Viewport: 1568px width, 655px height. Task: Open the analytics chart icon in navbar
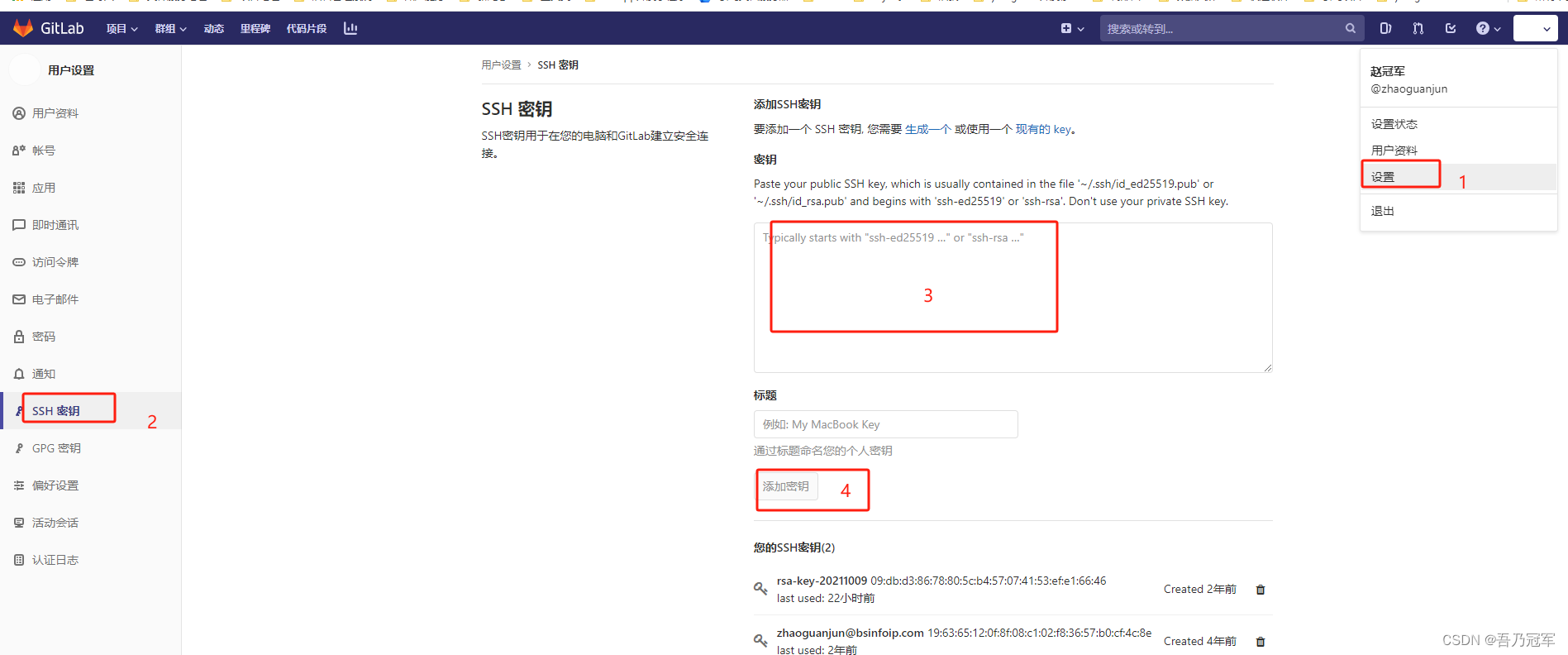(x=350, y=28)
